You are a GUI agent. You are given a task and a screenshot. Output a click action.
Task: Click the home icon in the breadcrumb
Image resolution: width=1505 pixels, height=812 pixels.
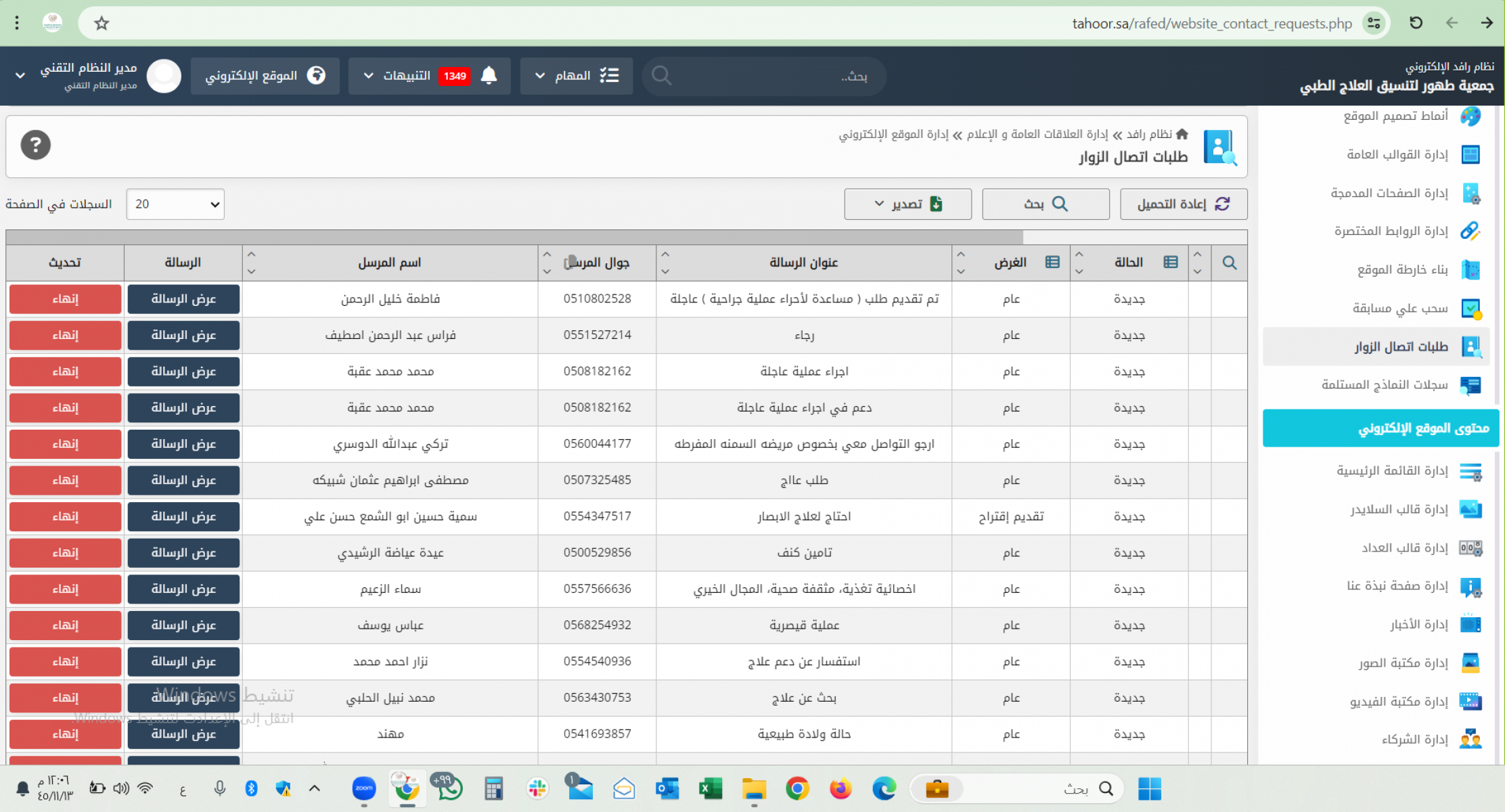[x=1182, y=134]
